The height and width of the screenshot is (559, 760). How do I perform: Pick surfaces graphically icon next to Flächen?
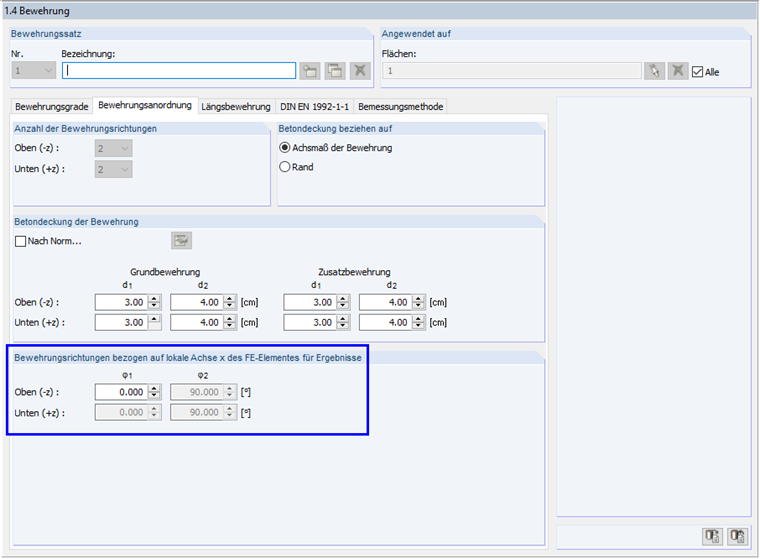[654, 71]
